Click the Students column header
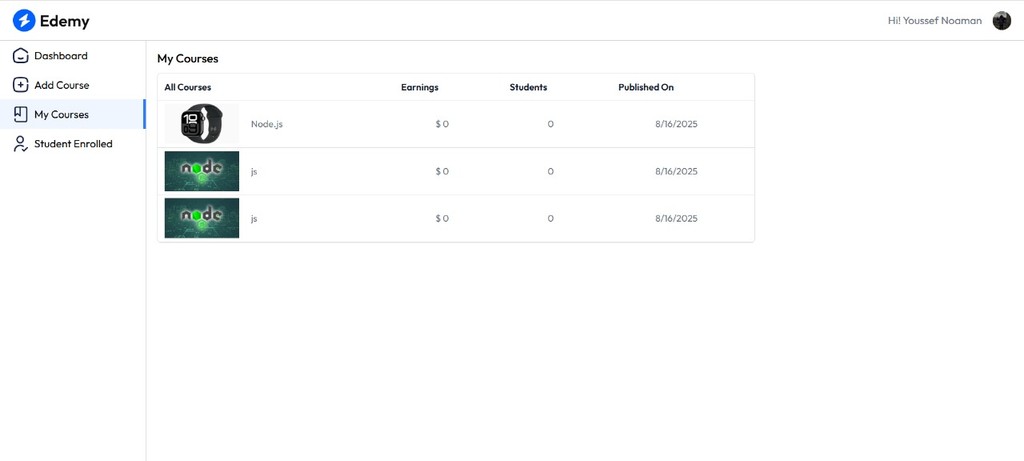 click(x=528, y=87)
